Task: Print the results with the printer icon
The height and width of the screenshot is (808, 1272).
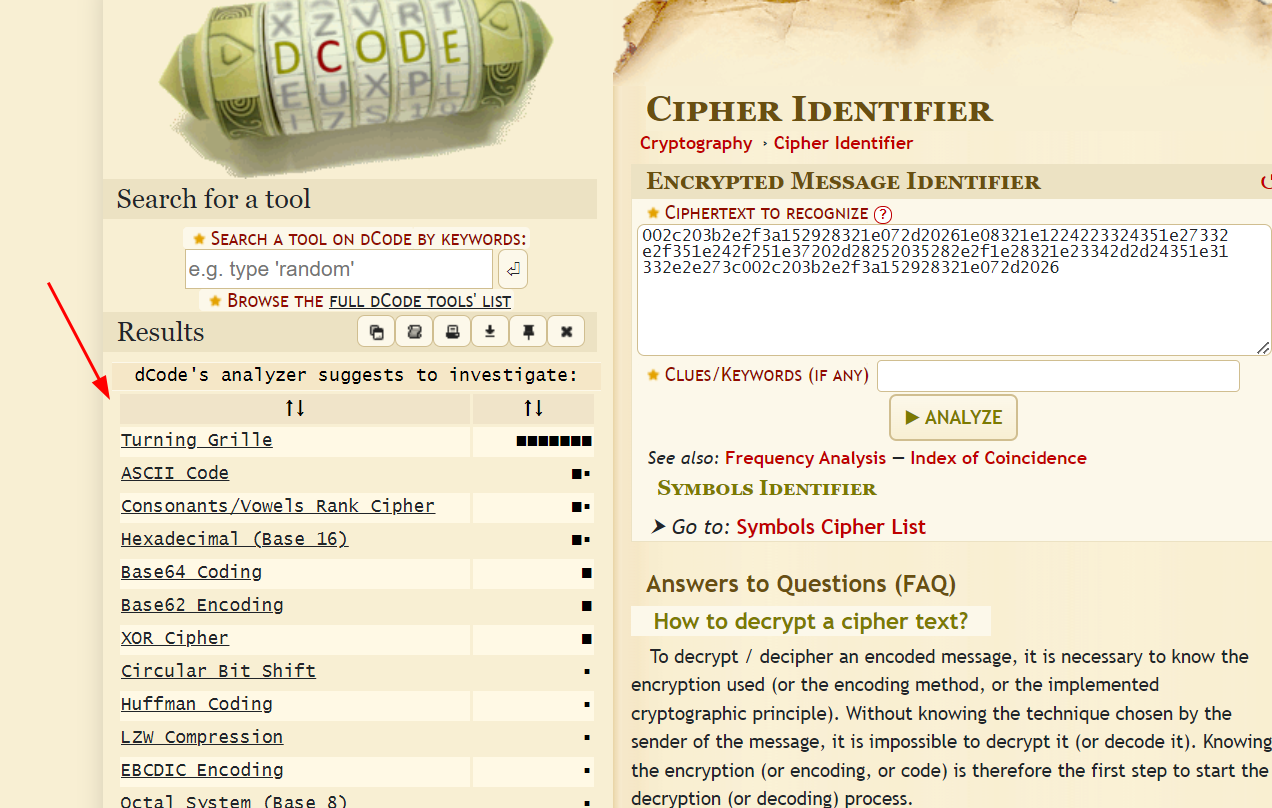Action: [x=452, y=332]
